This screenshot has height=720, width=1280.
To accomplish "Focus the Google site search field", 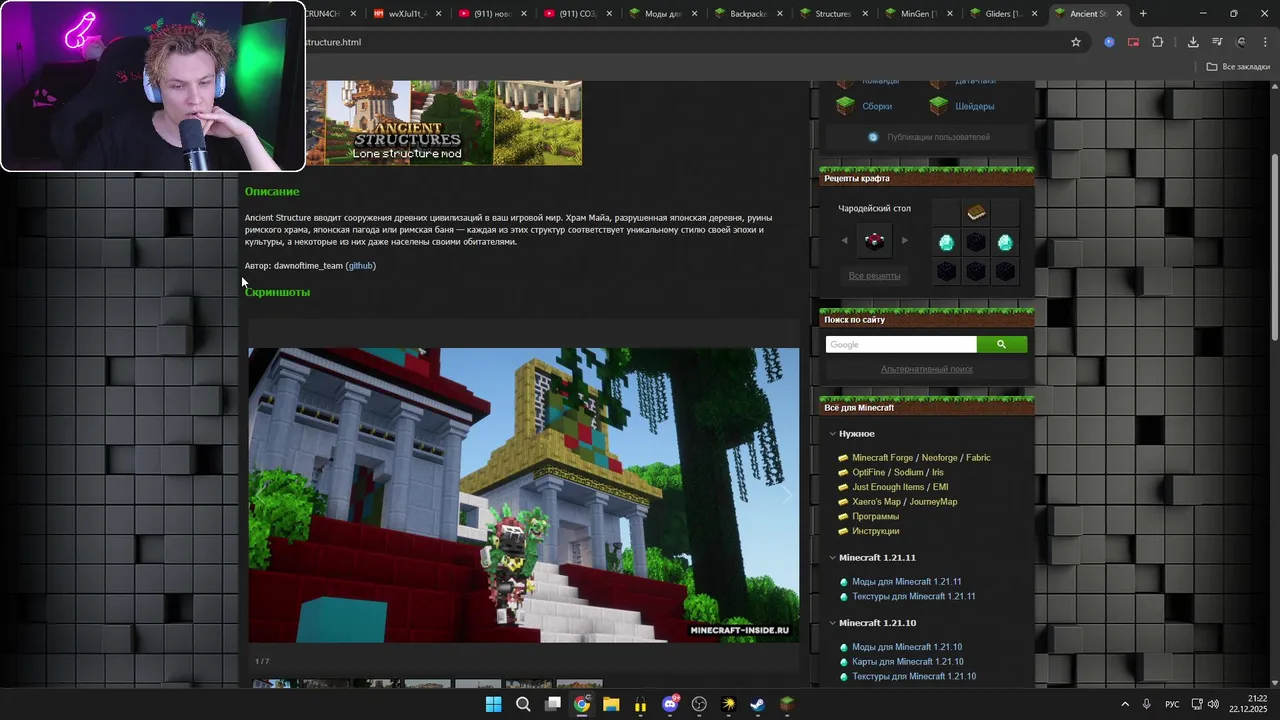I will tap(901, 344).
